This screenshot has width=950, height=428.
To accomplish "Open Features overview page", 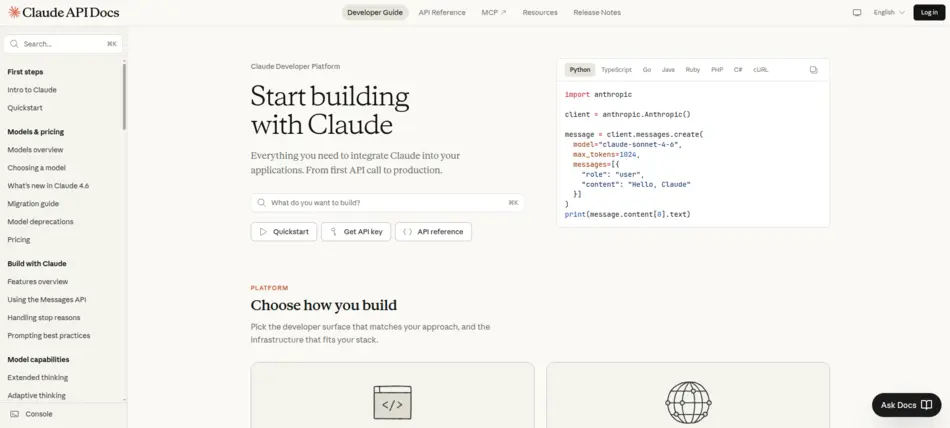I will pos(38,281).
